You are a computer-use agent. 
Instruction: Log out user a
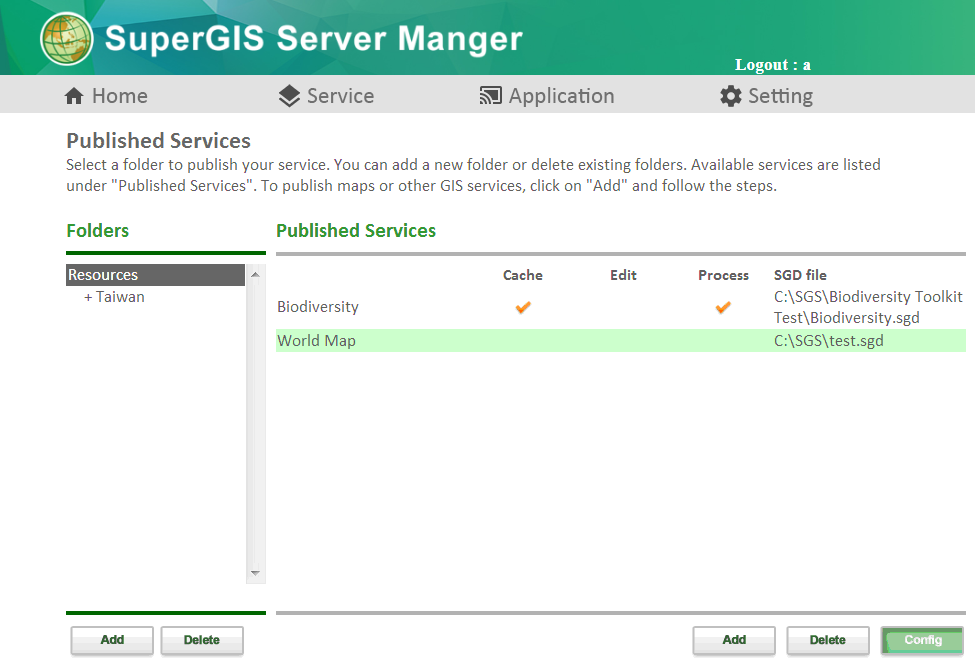(x=772, y=65)
